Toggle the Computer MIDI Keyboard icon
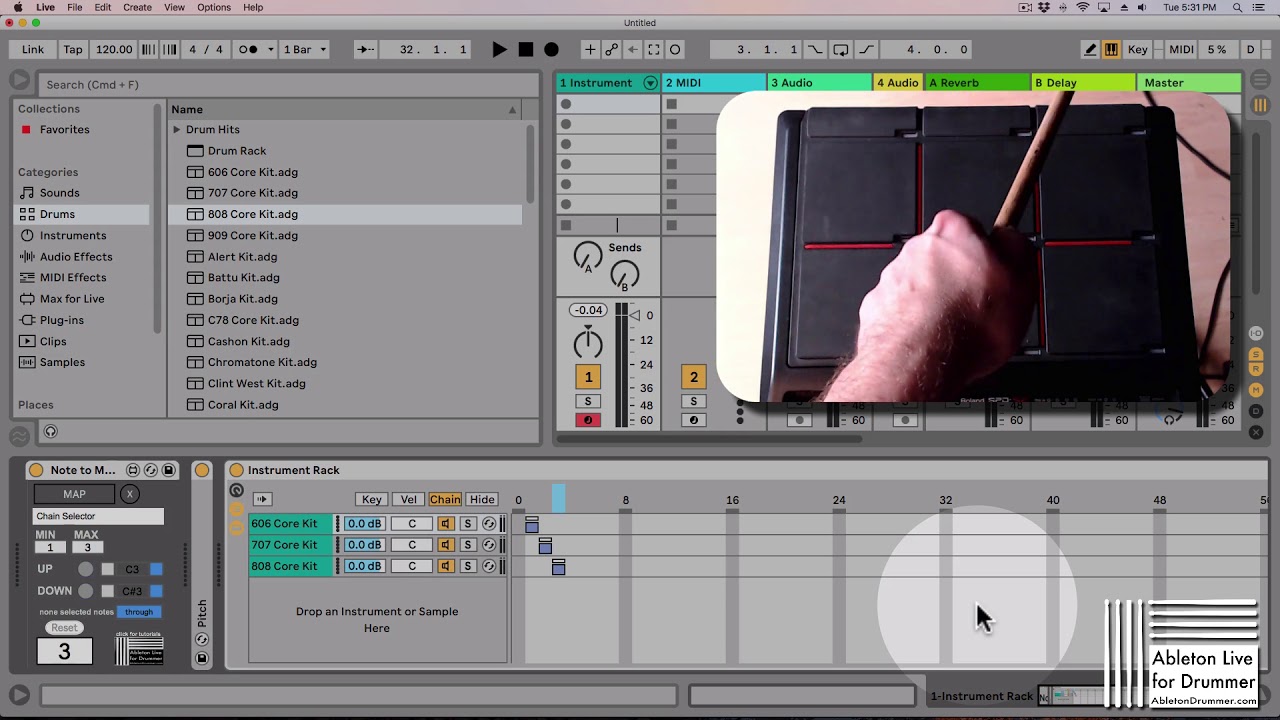The width and height of the screenshot is (1280, 720). click(x=1111, y=49)
